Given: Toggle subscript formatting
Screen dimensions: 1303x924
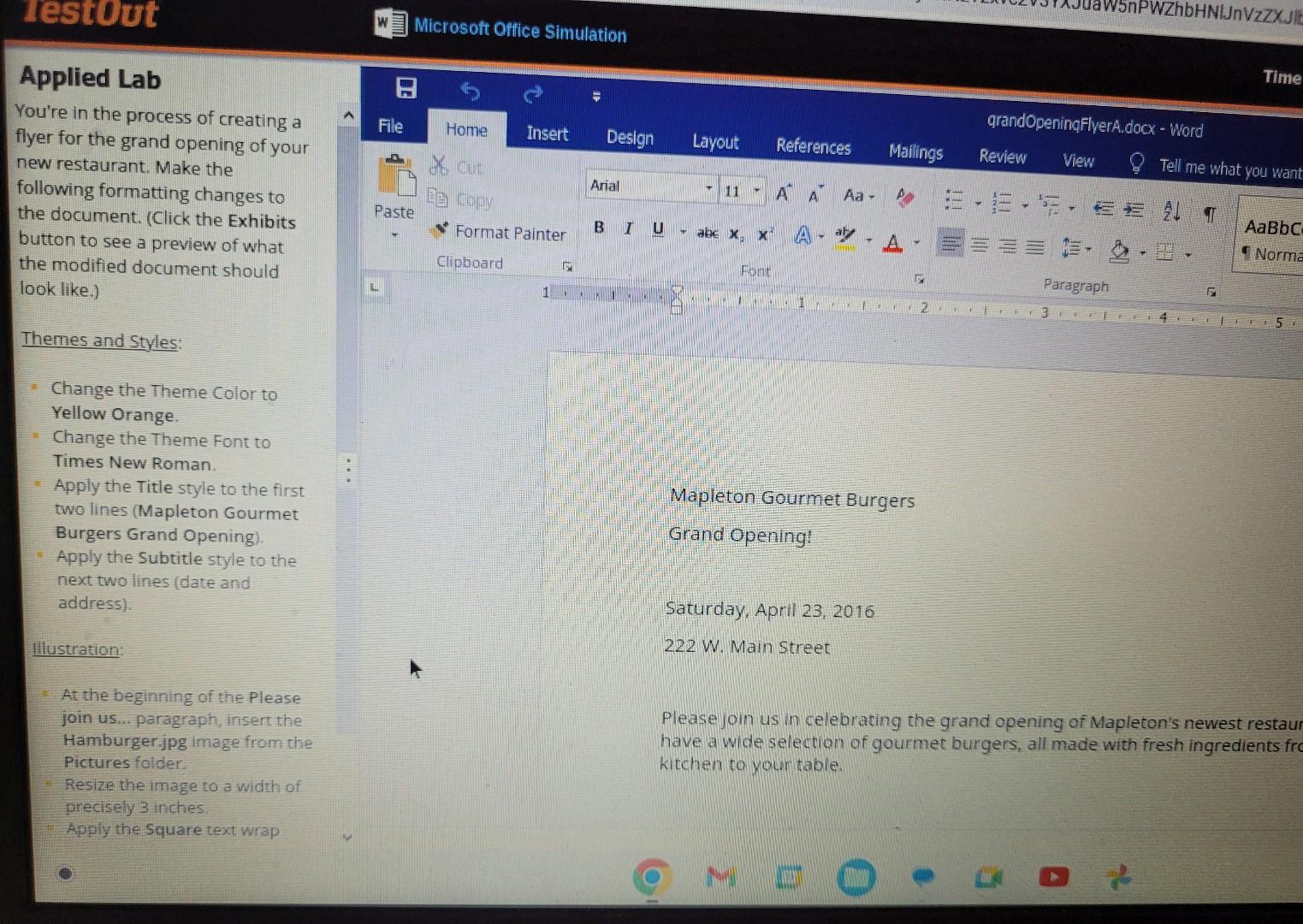Looking at the screenshot, I should pos(732,234).
